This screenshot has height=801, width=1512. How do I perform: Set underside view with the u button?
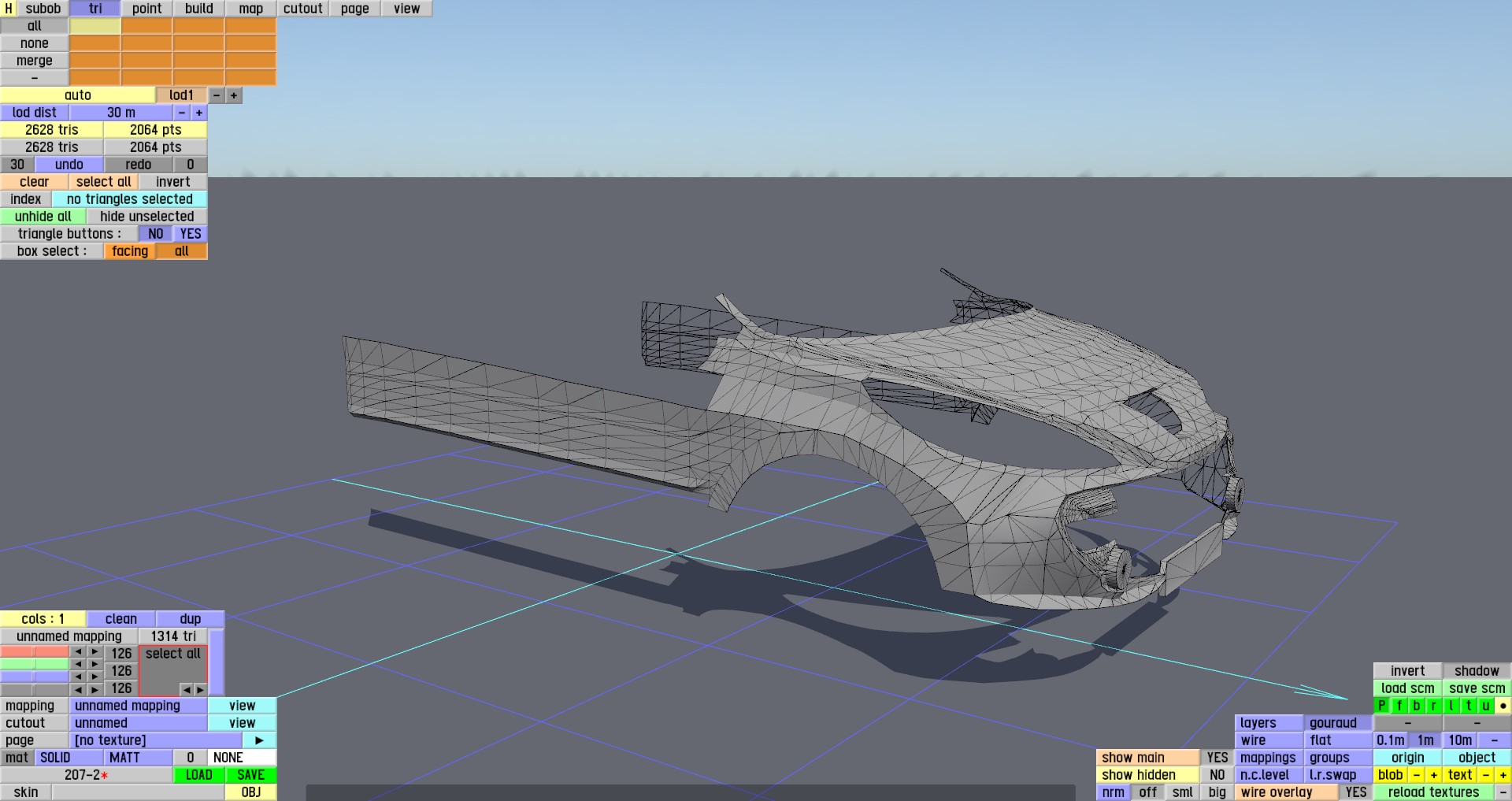1486,706
